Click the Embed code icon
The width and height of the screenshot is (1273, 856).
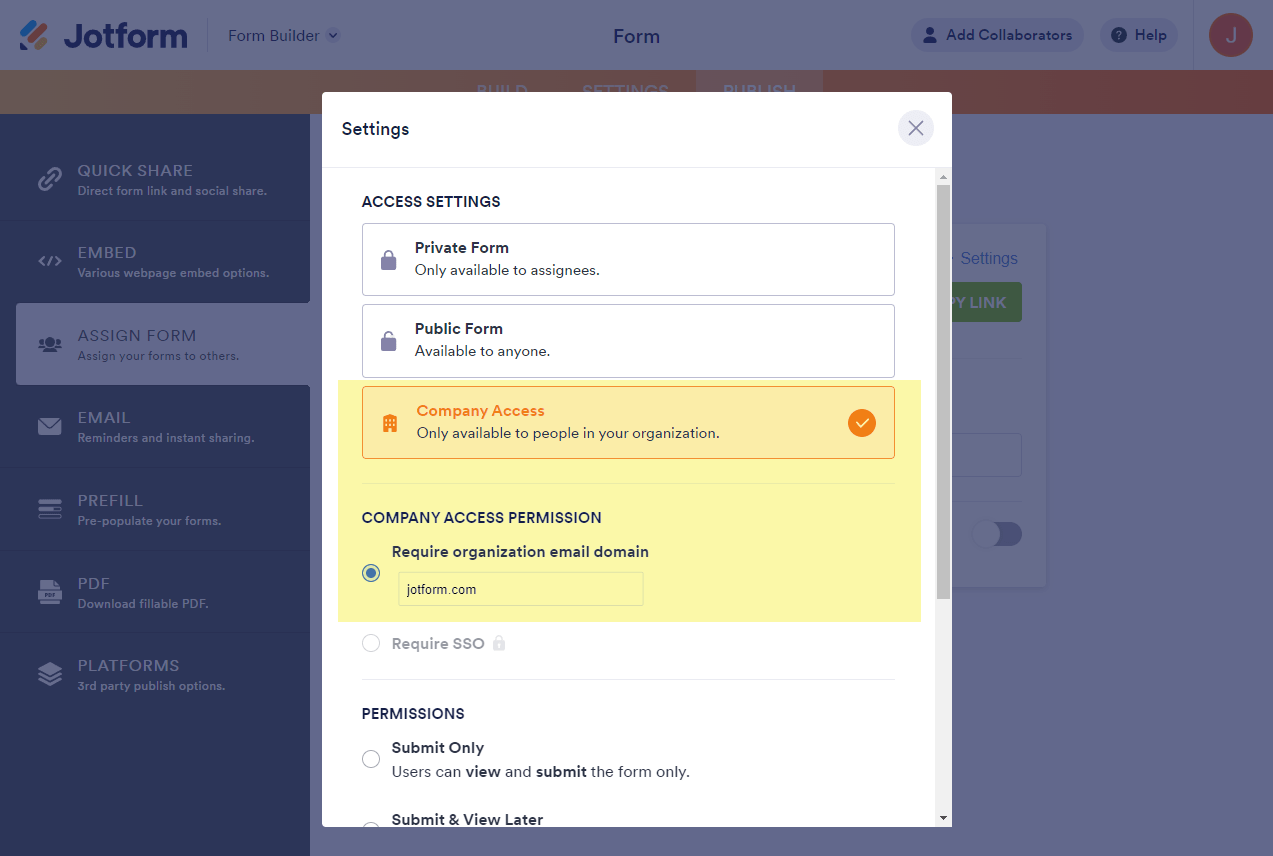(x=50, y=261)
